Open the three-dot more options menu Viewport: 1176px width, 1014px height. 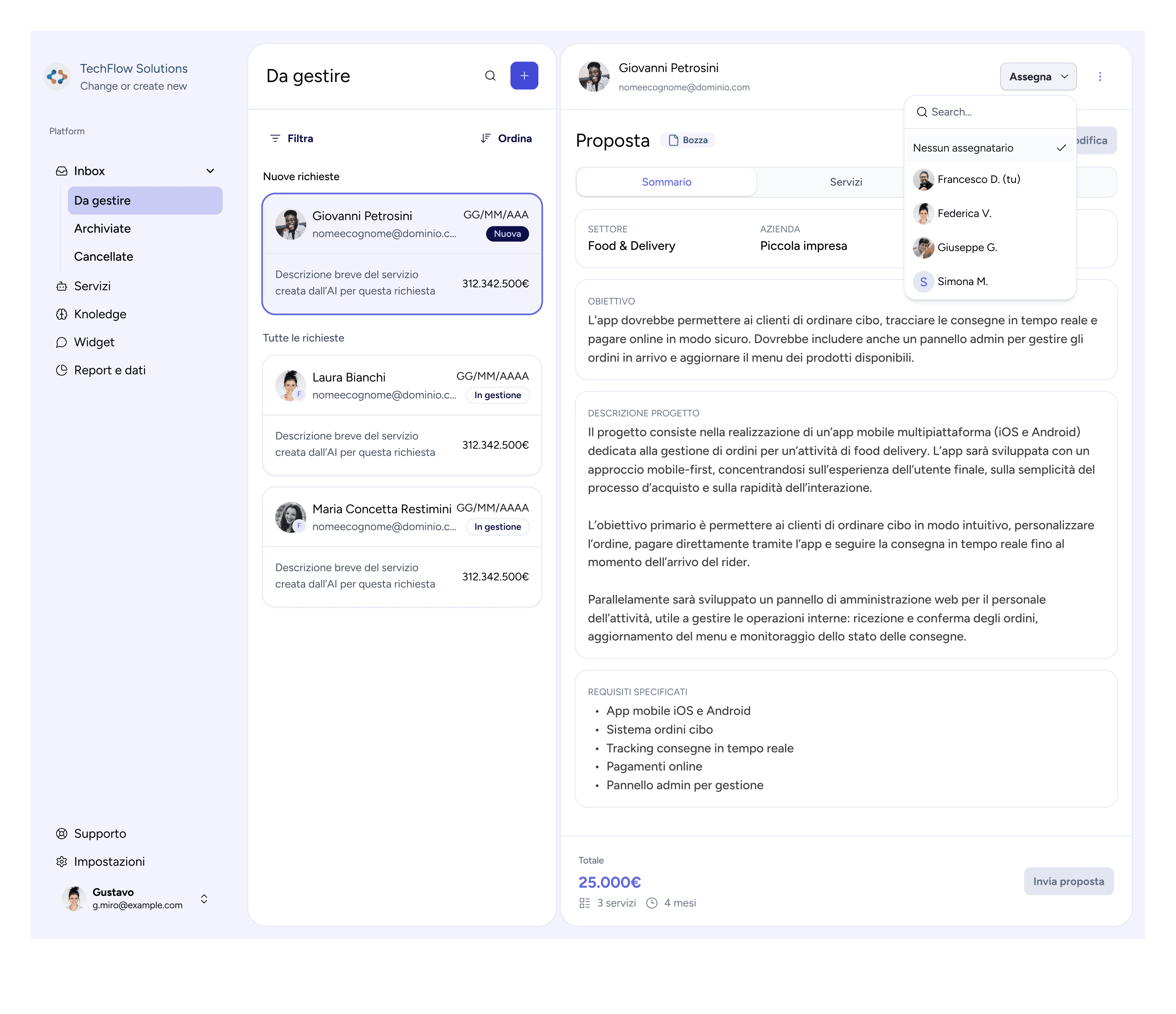[1099, 77]
